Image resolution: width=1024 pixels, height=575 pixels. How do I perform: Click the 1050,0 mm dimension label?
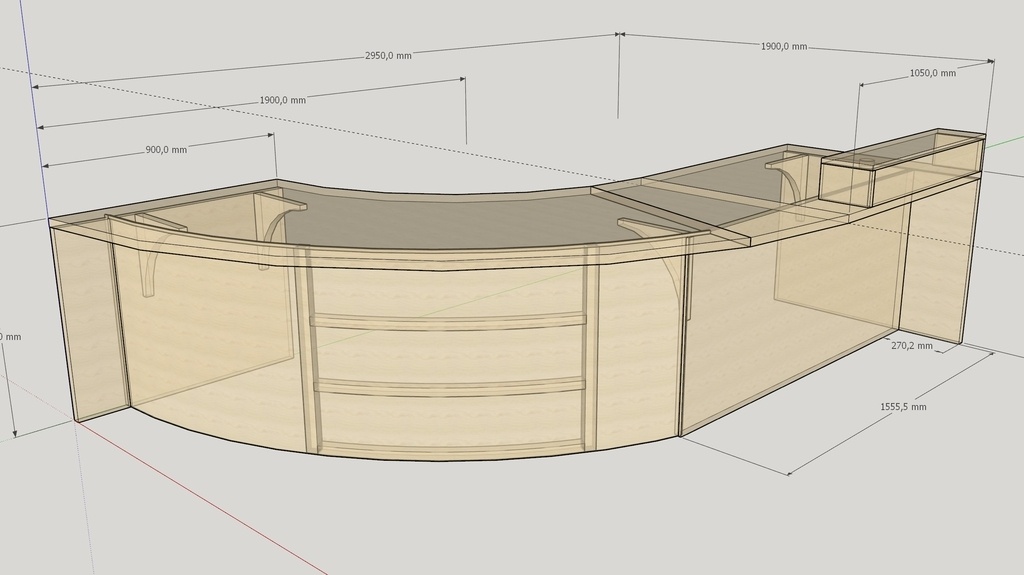point(932,73)
